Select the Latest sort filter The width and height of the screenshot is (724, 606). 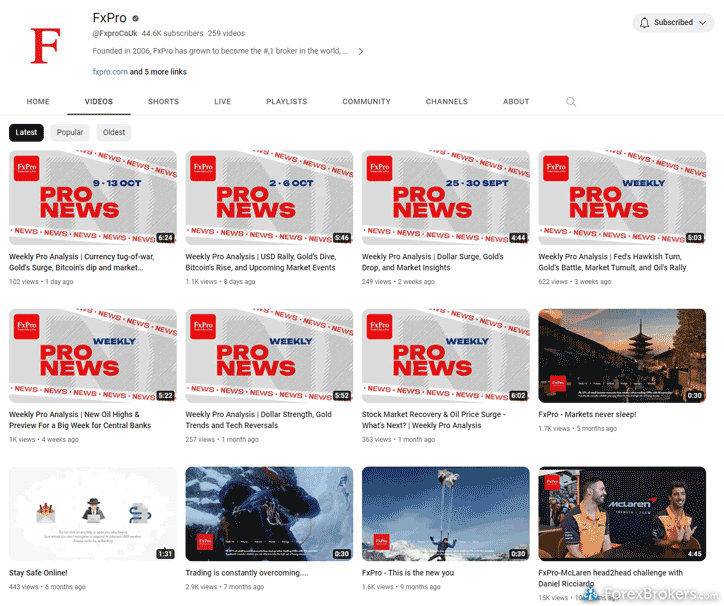coord(27,132)
